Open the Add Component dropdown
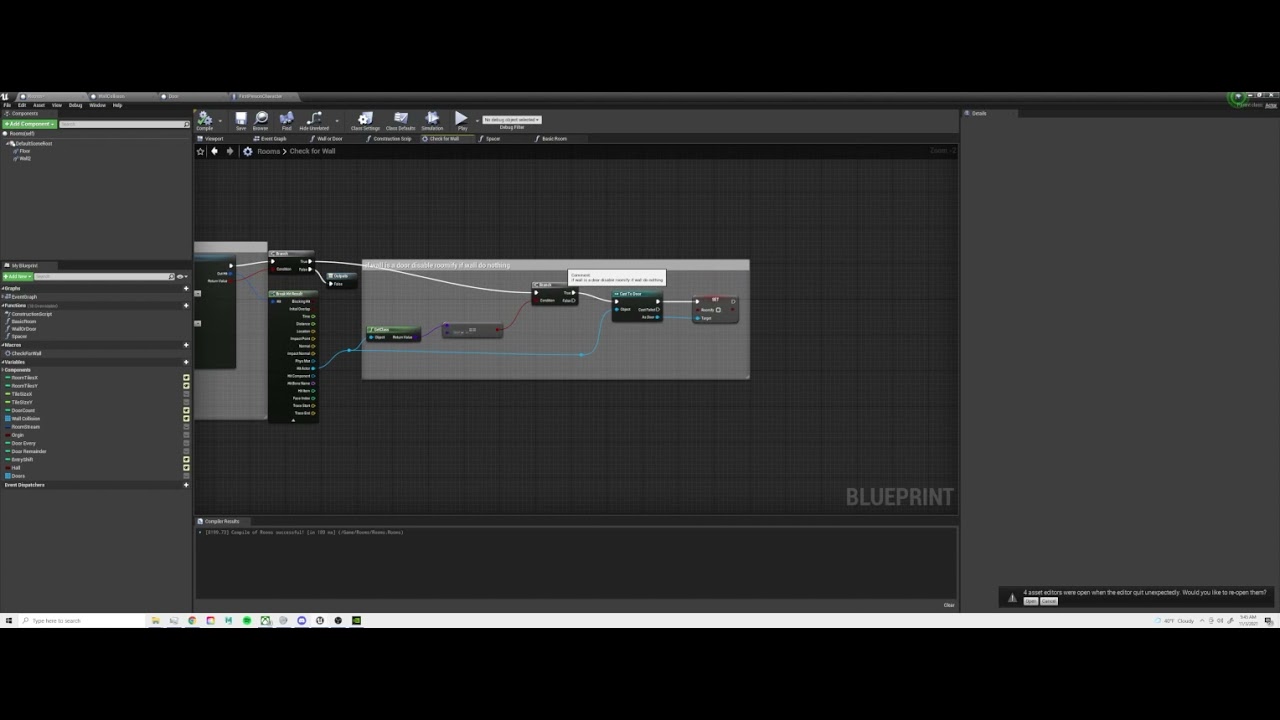This screenshot has width=1280, height=720. pyautogui.click(x=29, y=124)
